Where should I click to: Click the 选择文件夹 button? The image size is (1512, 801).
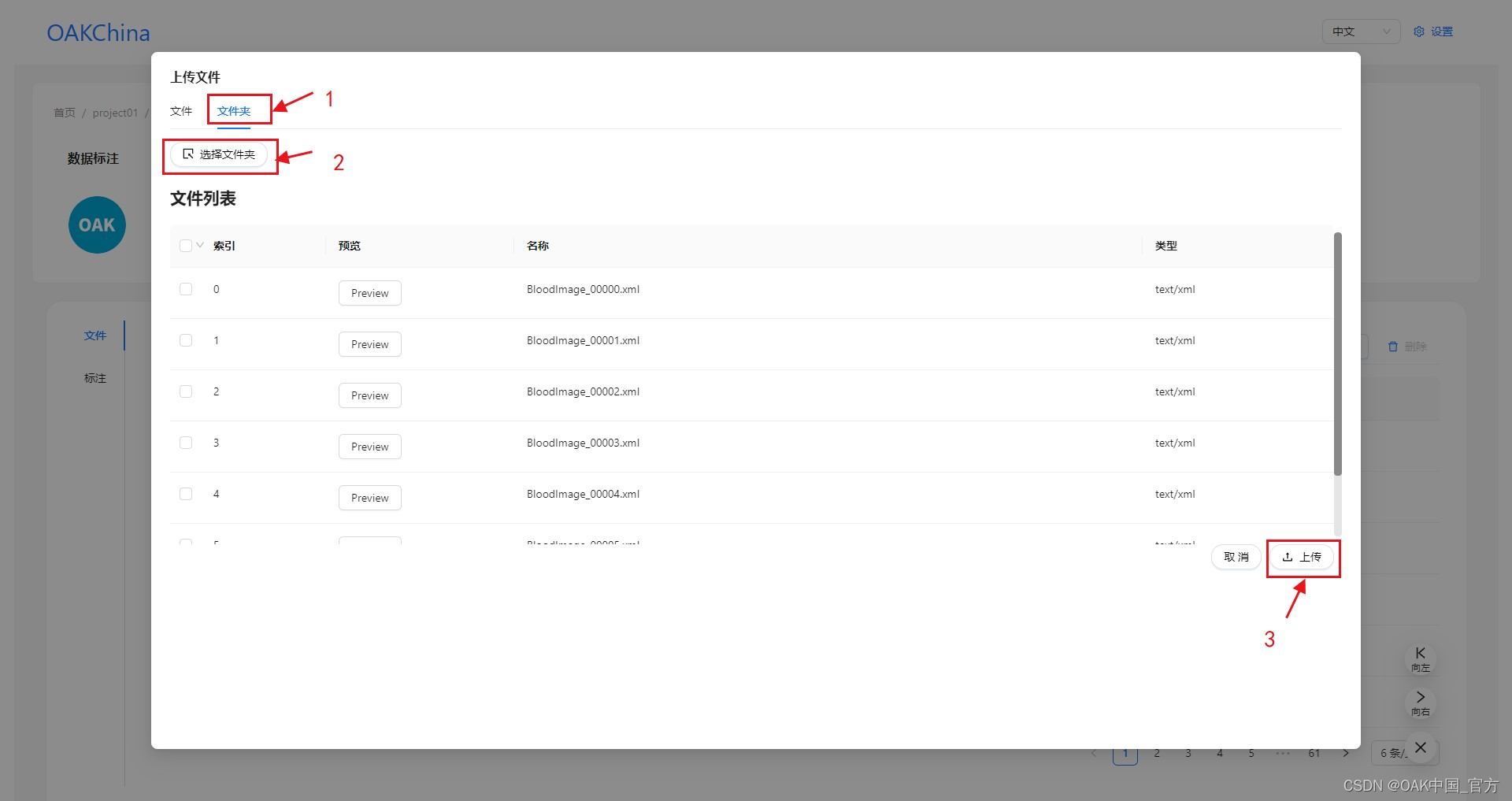coord(219,154)
